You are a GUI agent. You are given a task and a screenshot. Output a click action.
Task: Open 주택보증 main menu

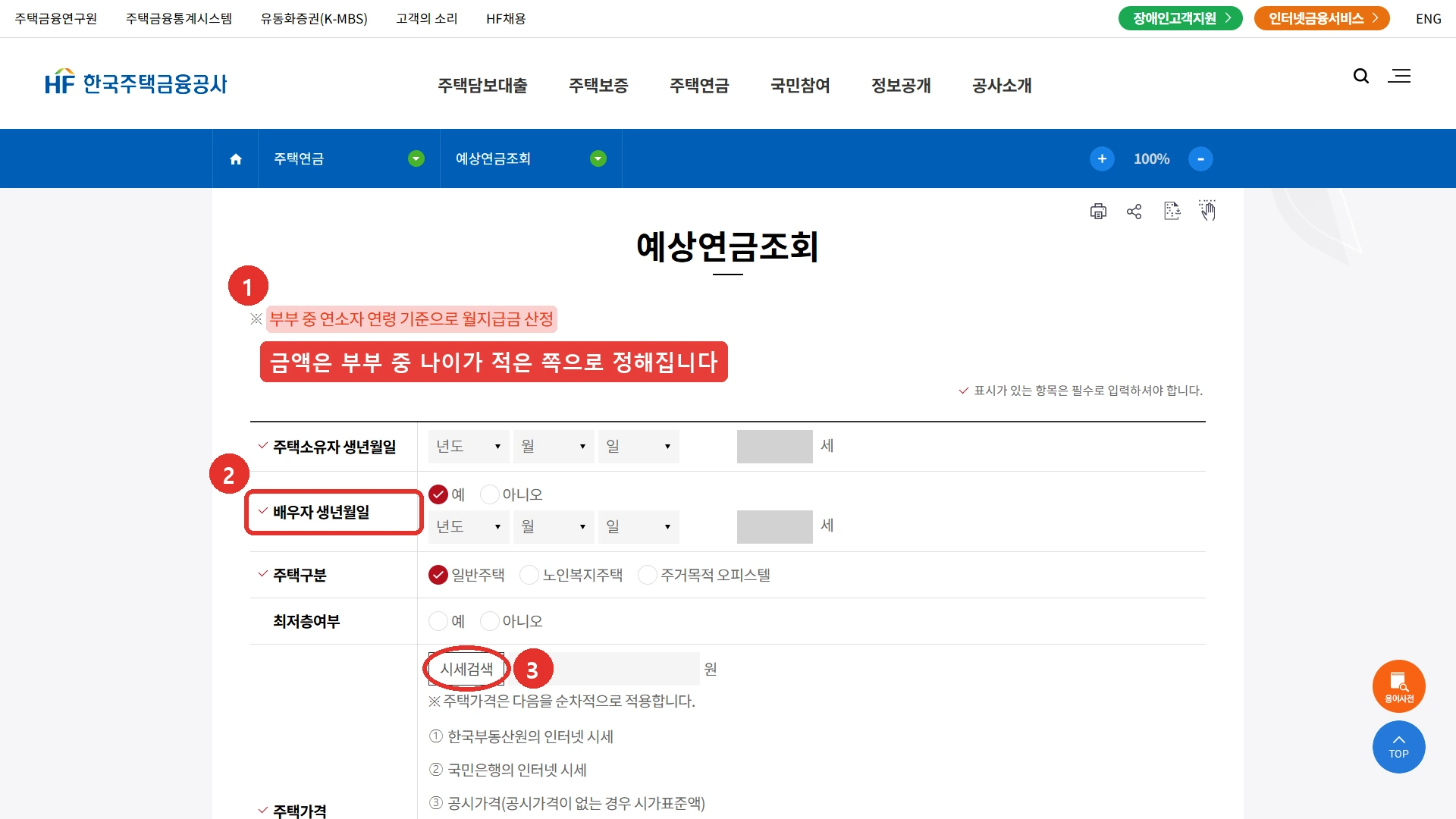(x=598, y=86)
